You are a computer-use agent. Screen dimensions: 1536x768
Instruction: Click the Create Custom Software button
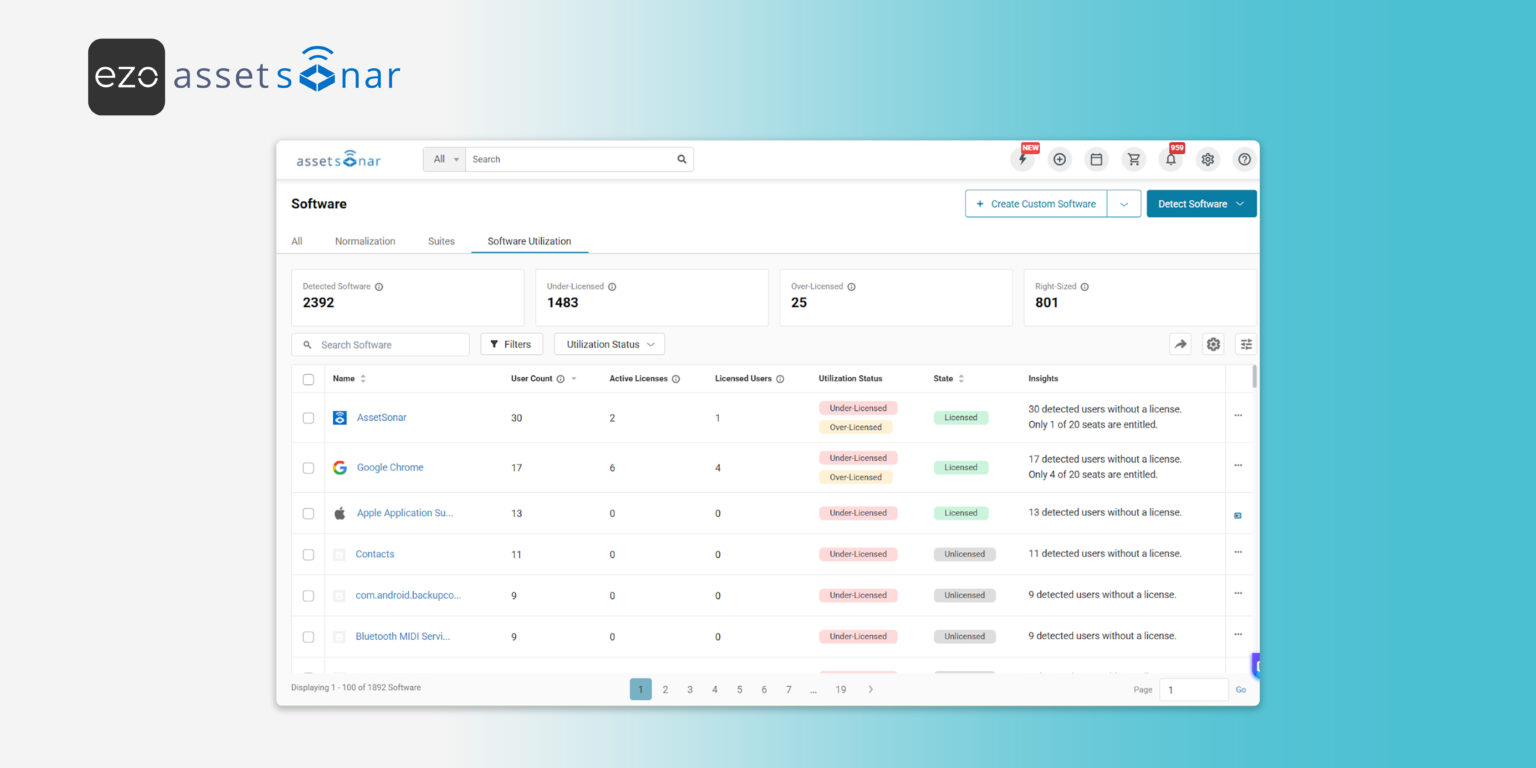[1036, 204]
